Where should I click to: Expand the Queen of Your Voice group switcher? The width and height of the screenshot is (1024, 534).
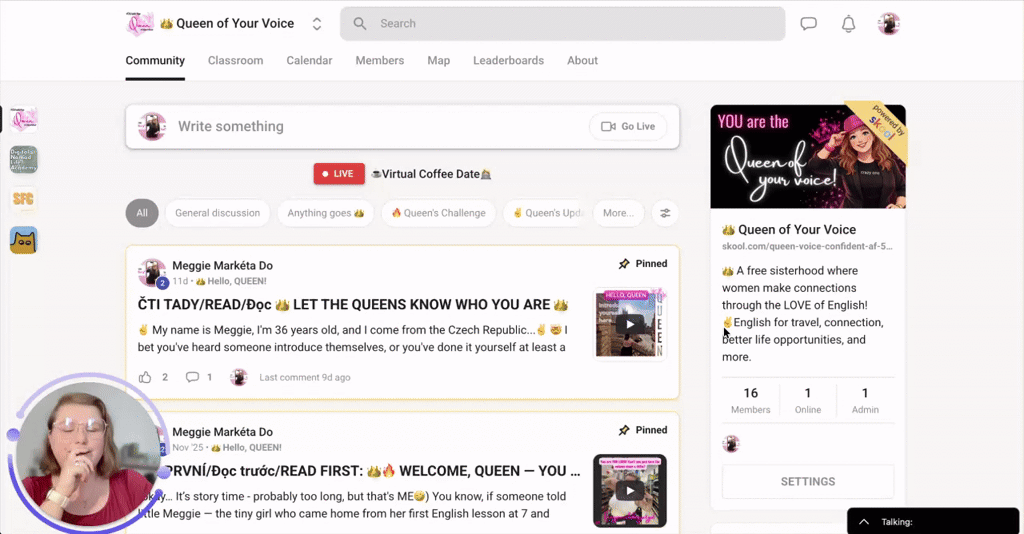tap(317, 24)
